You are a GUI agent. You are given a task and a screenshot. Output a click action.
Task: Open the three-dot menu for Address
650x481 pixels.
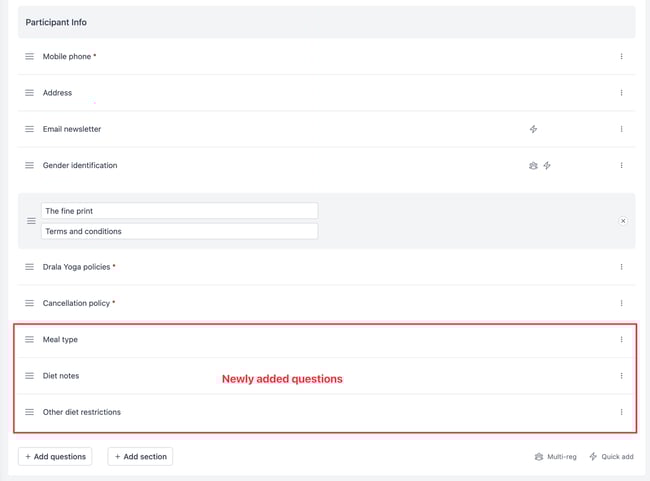[x=621, y=93]
